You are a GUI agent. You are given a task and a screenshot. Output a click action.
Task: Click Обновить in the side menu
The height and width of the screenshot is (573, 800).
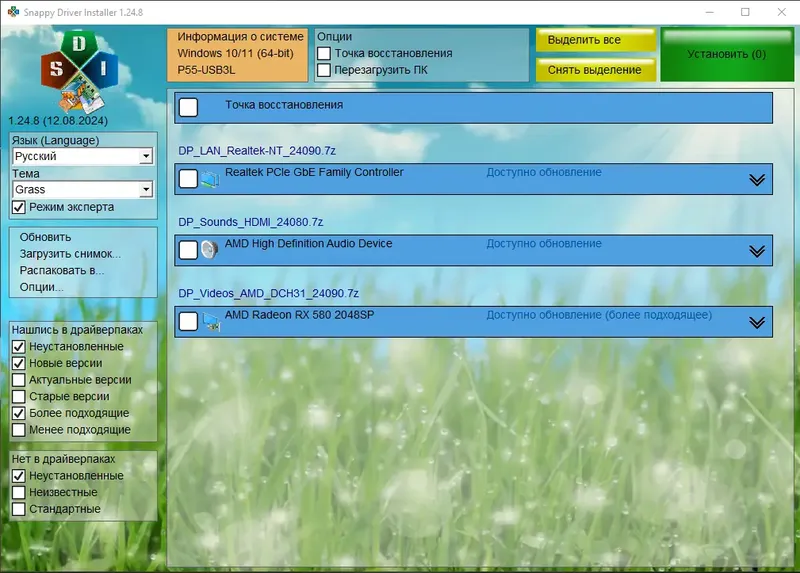pos(45,237)
